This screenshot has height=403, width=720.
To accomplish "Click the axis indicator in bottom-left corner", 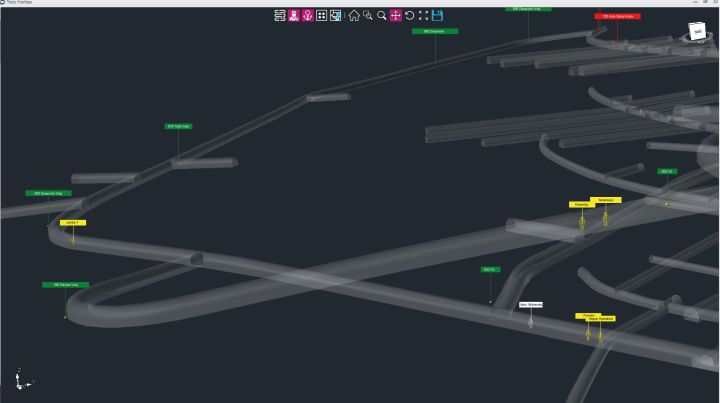I will [x=22, y=380].
